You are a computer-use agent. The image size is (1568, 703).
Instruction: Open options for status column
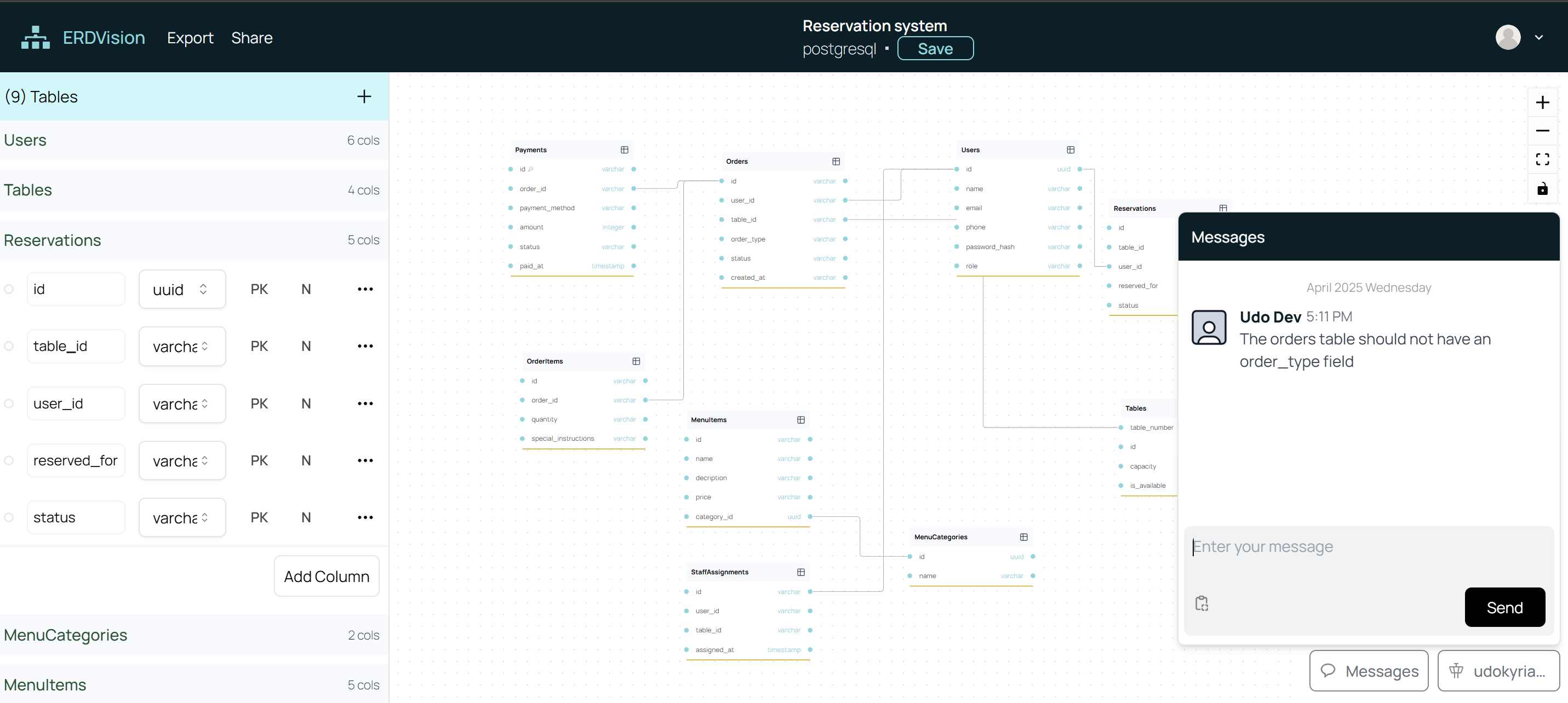point(365,517)
